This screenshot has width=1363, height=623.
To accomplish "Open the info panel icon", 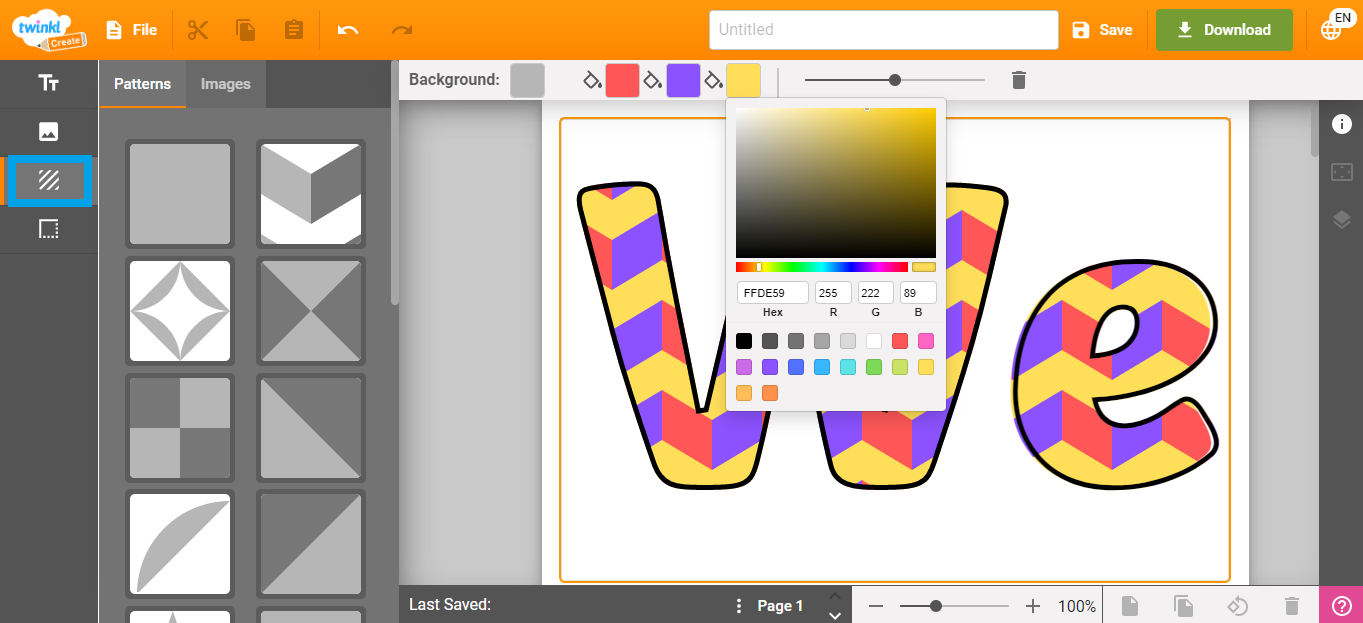I will coord(1341,124).
